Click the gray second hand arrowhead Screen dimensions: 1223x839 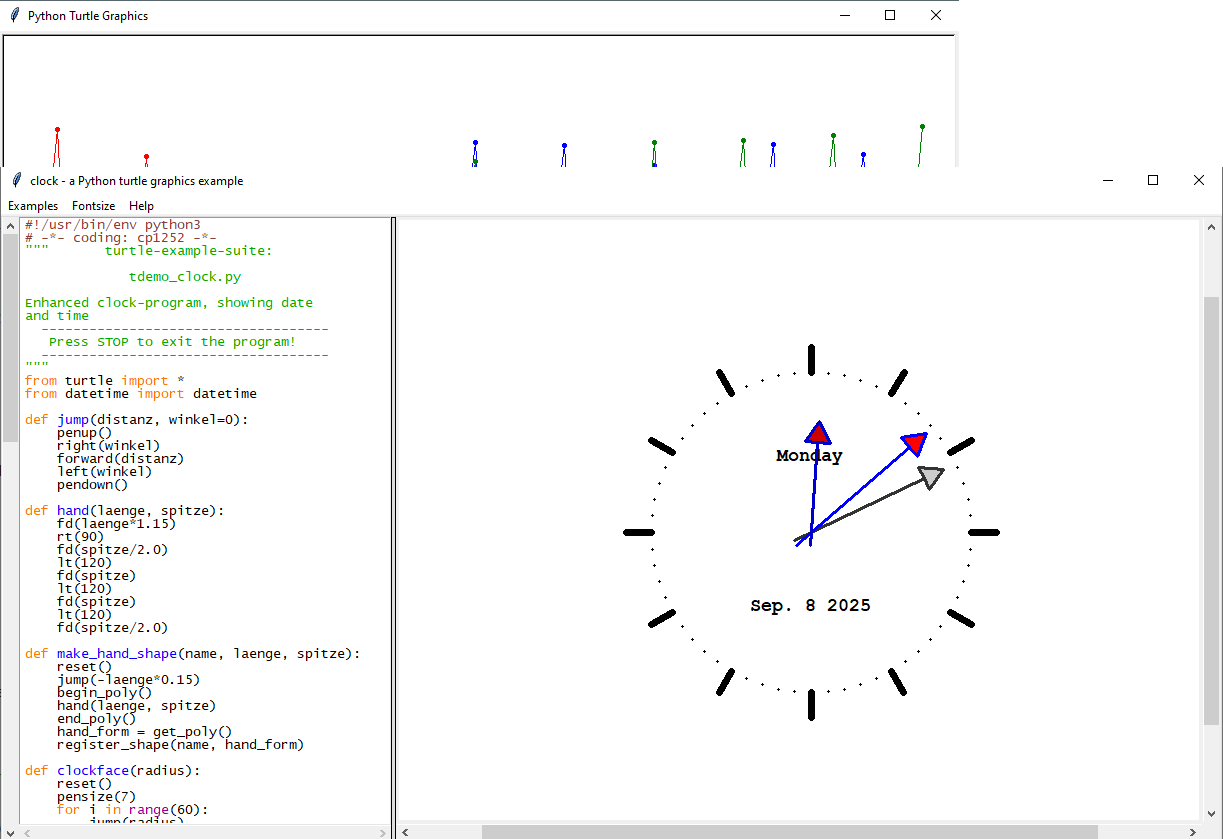[x=931, y=477]
